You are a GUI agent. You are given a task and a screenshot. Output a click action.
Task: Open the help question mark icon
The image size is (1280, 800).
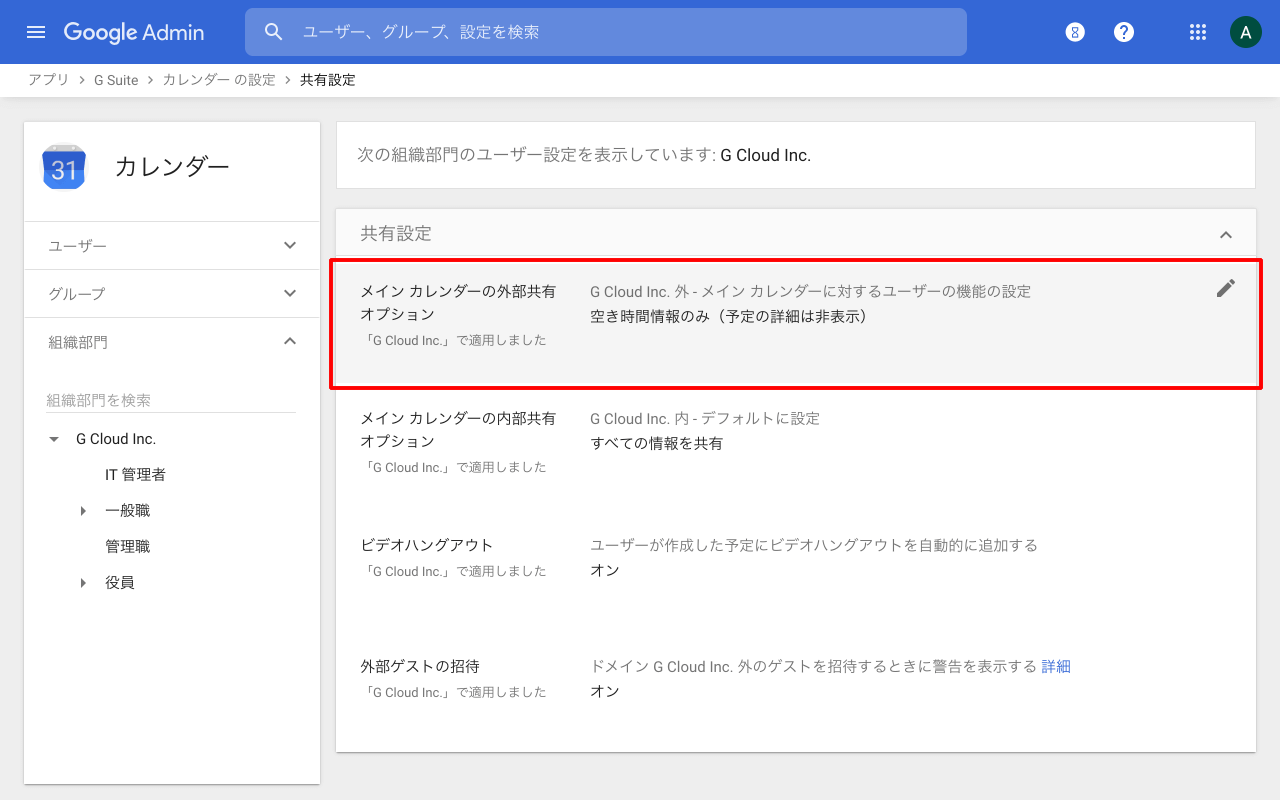click(1124, 32)
